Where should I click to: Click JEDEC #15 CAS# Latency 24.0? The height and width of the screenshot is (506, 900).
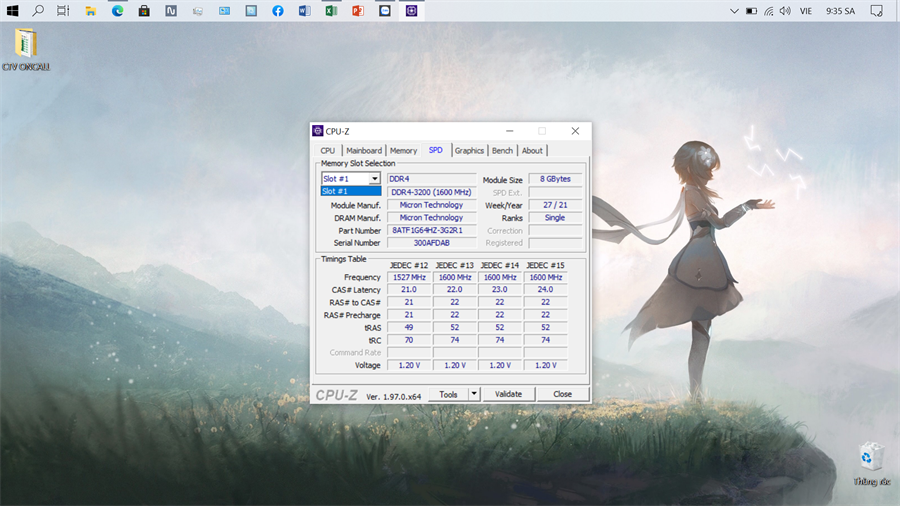[x=545, y=290]
